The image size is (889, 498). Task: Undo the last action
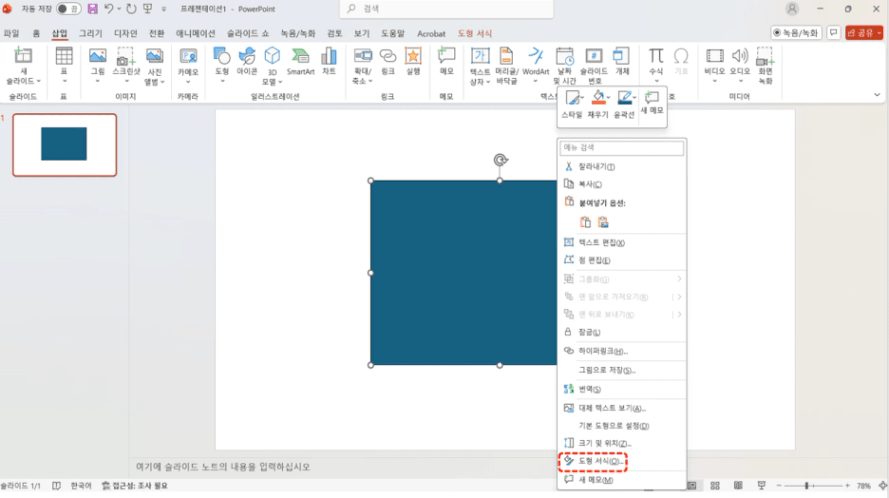tap(109, 9)
